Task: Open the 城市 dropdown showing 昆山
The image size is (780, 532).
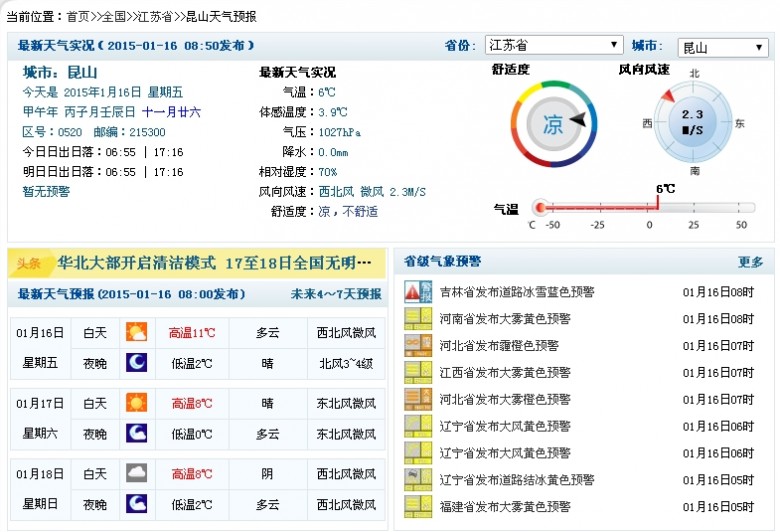Action: pos(723,47)
